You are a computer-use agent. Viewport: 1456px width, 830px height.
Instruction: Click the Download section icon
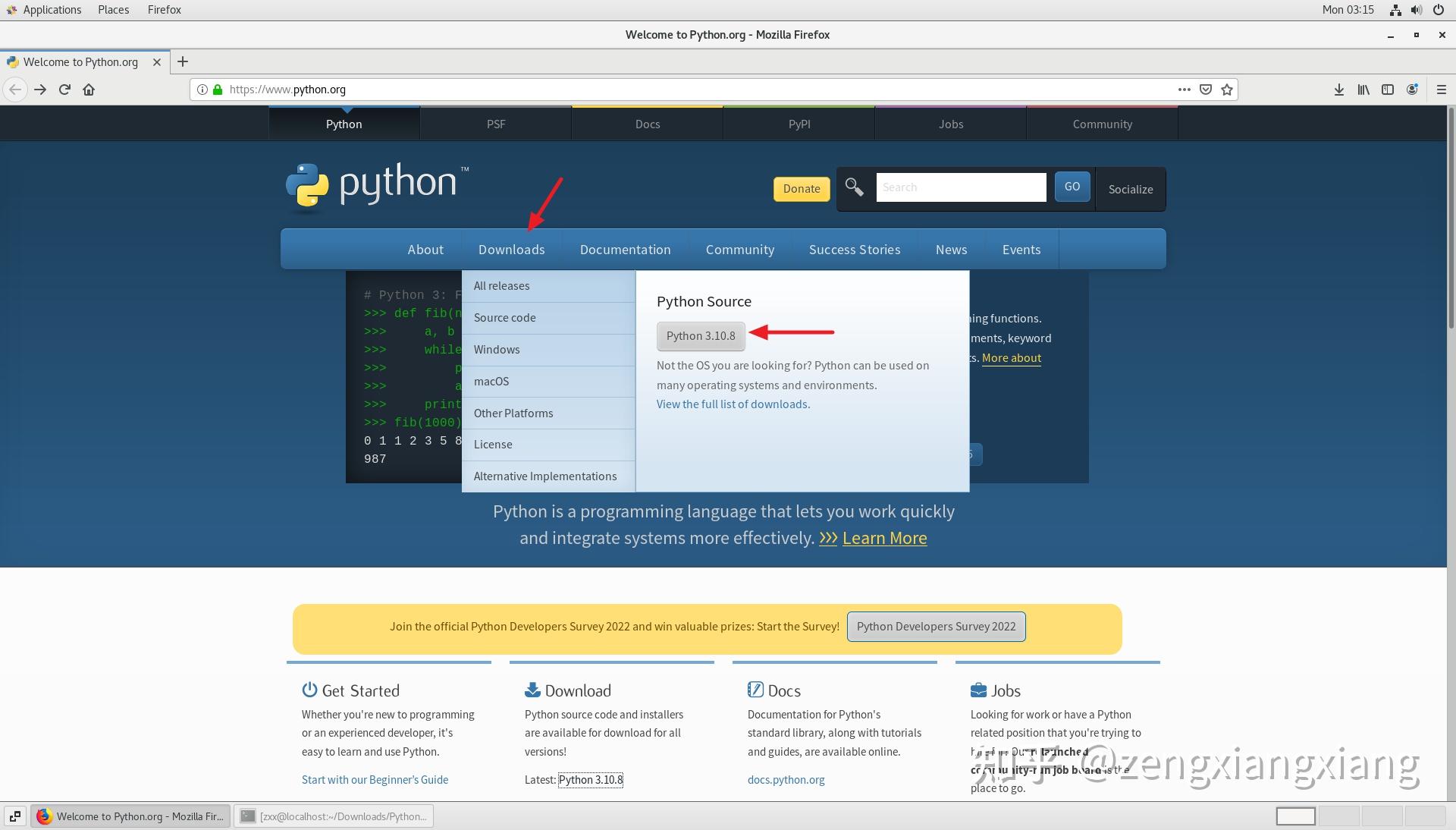point(532,690)
